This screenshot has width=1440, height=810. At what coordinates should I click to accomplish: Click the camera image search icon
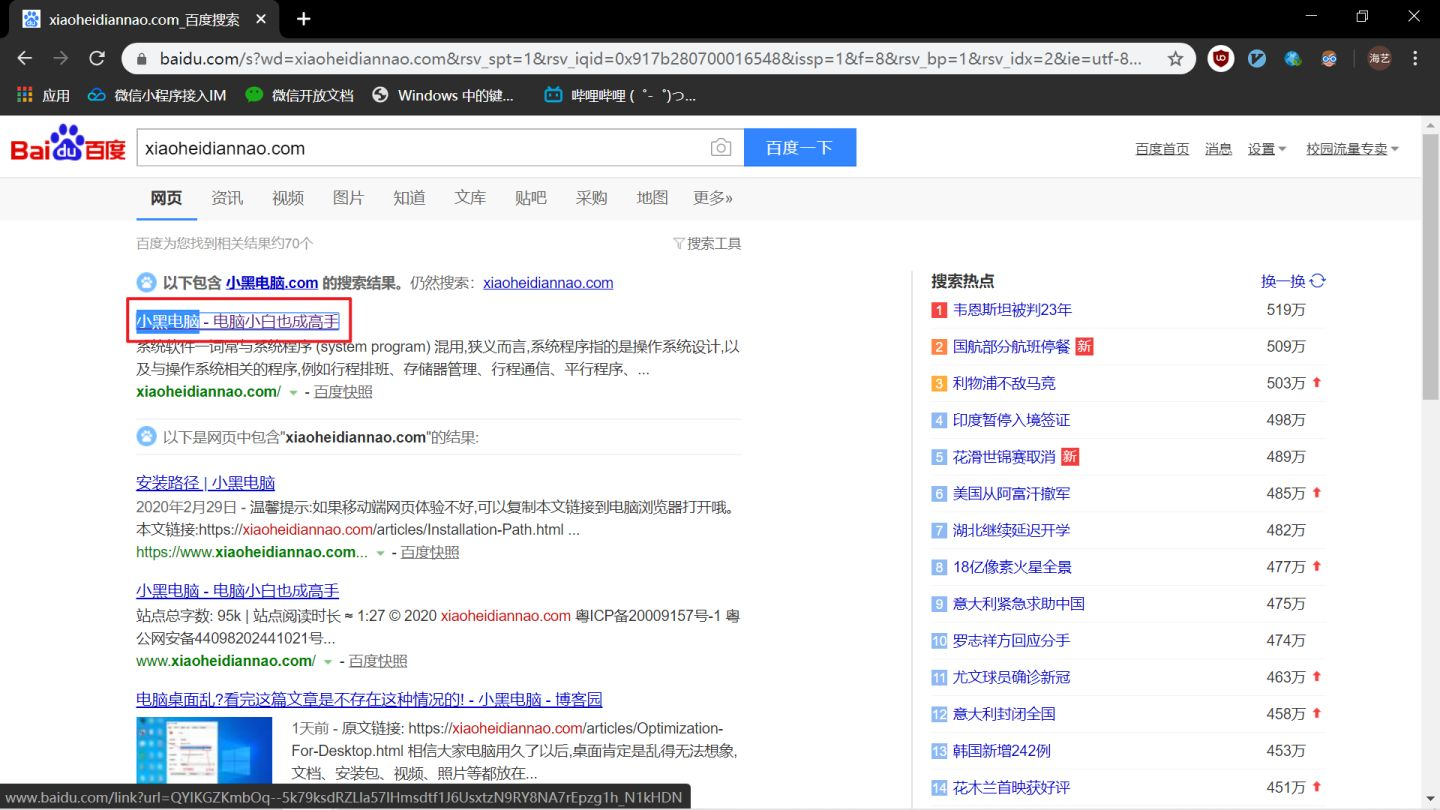click(720, 148)
